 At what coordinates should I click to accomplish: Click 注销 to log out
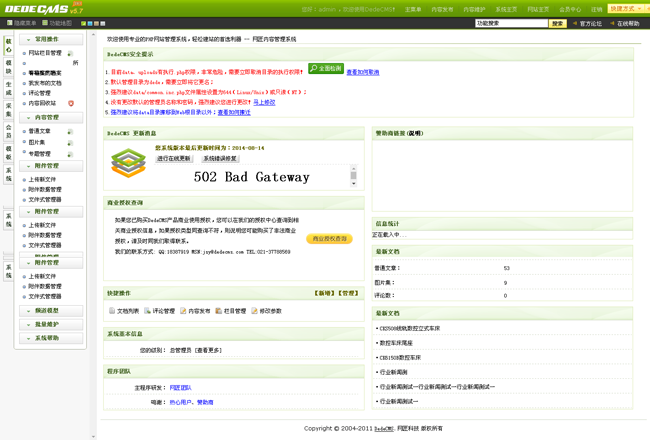597,9
